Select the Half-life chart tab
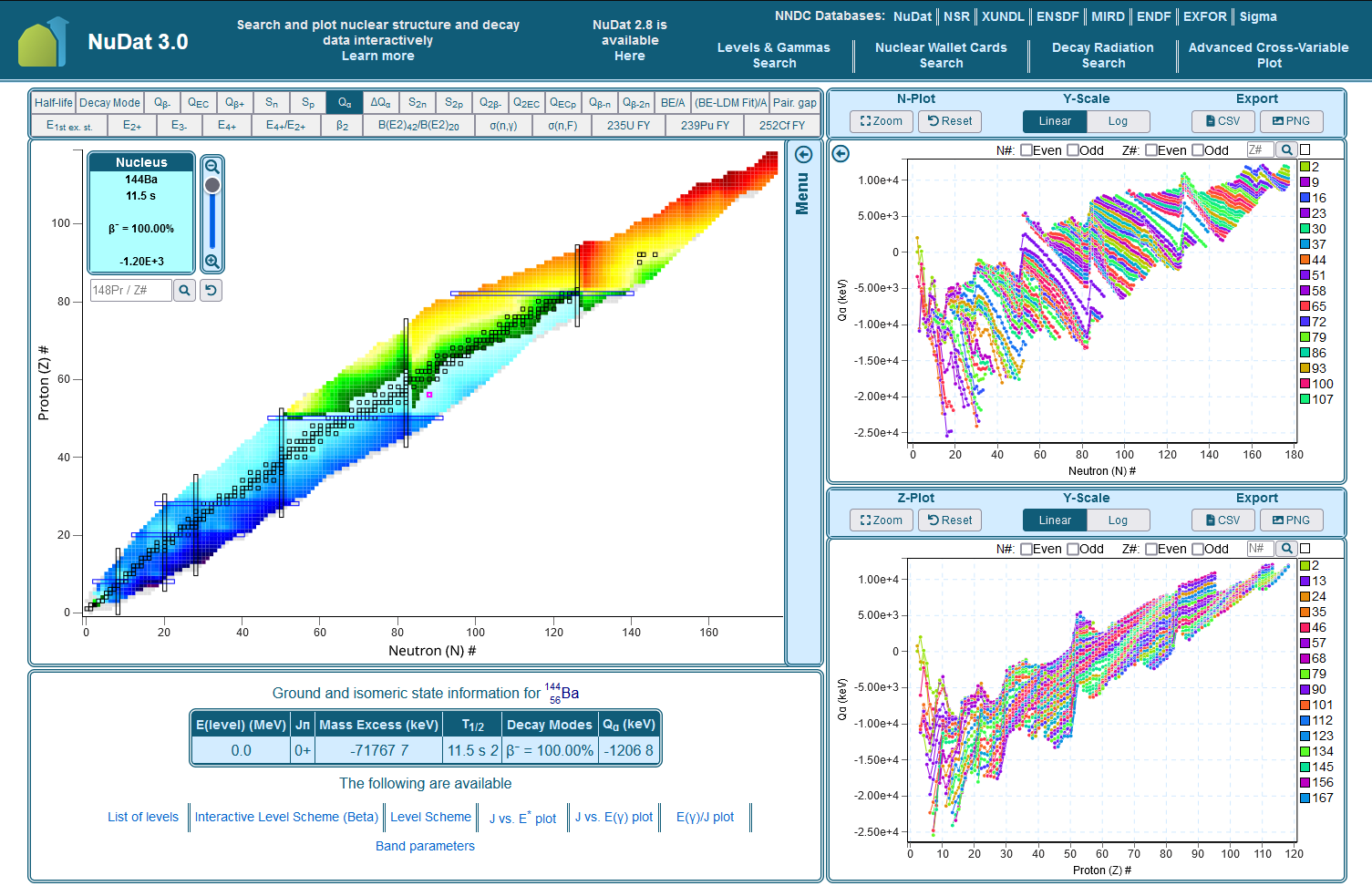 [x=53, y=103]
